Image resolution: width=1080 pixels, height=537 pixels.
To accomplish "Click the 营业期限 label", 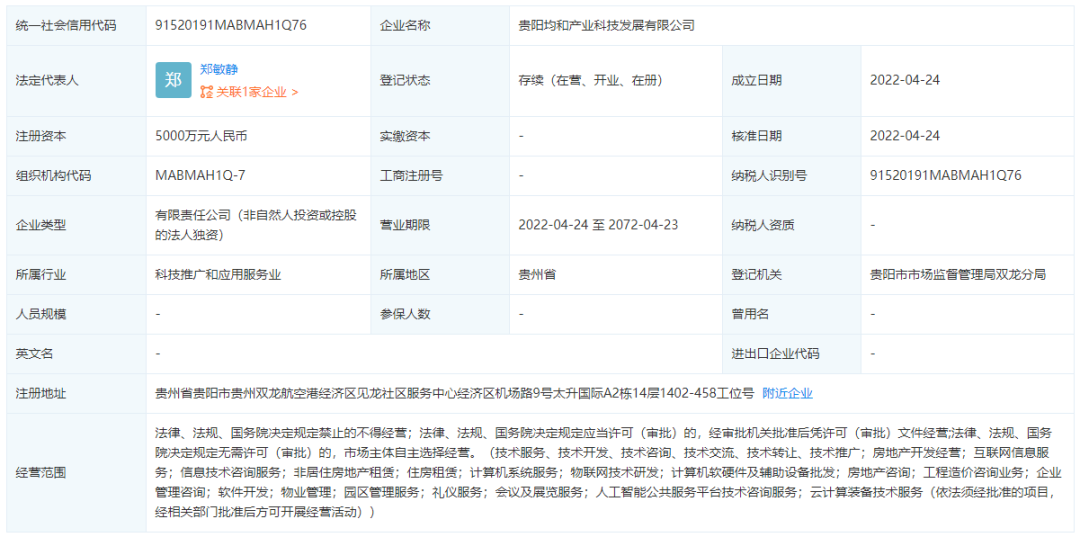I will pyautogui.click(x=405, y=224).
